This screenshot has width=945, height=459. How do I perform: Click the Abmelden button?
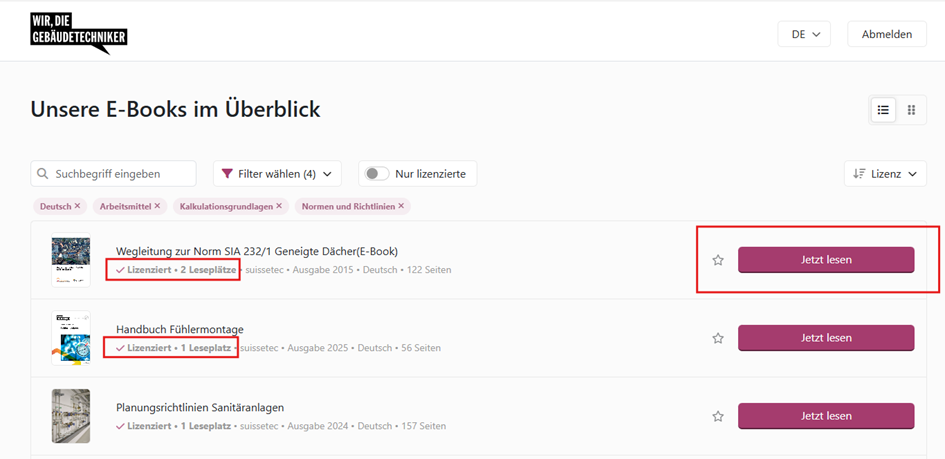pyautogui.click(x=887, y=34)
